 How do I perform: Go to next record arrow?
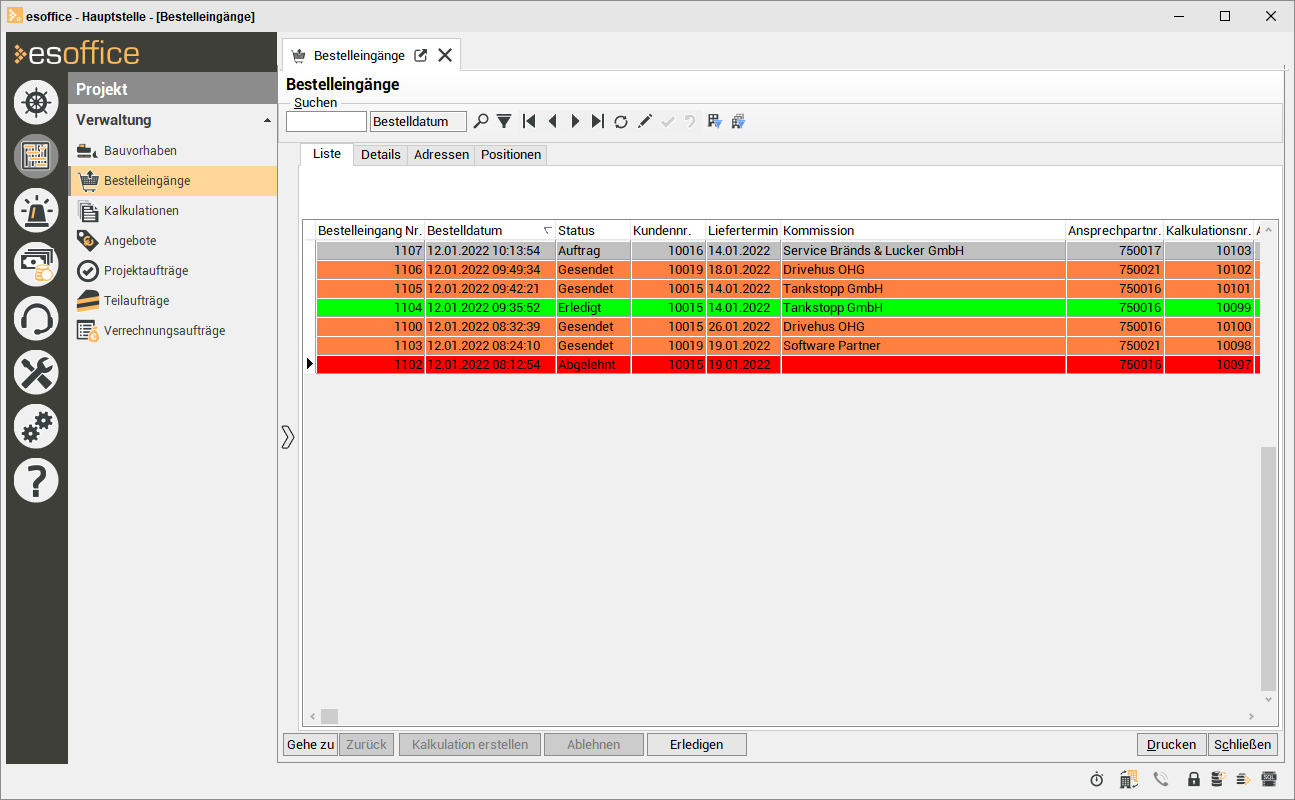tap(575, 121)
